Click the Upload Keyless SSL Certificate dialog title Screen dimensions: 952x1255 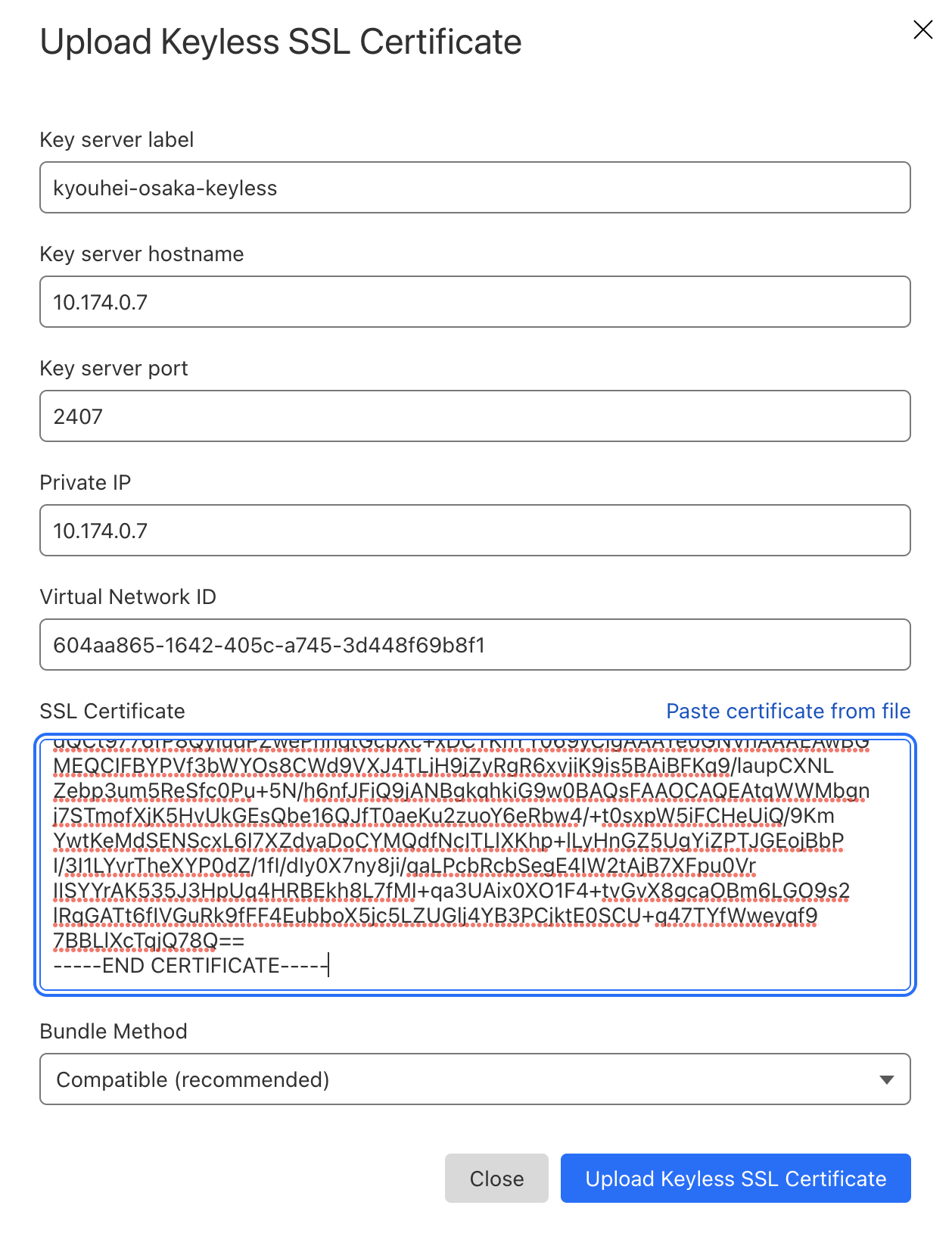click(281, 42)
